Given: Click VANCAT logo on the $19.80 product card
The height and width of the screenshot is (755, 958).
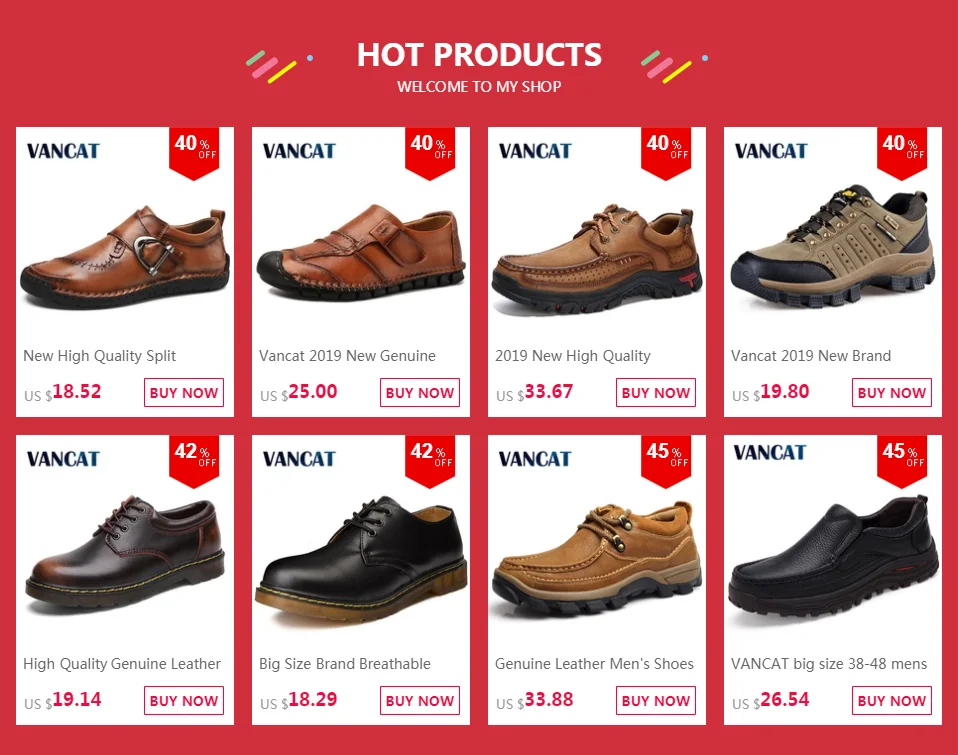Looking at the screenshot, I should coord(771,151).
